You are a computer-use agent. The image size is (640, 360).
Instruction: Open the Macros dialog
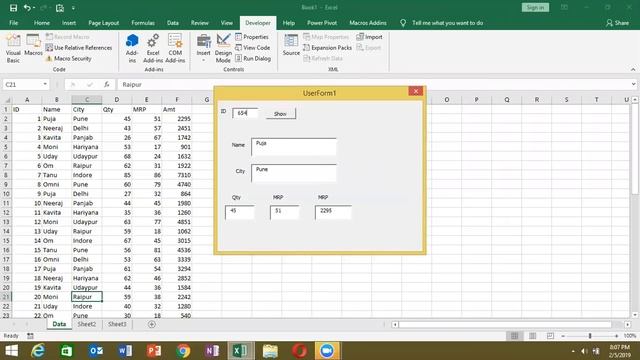click(x=33, y=45)
